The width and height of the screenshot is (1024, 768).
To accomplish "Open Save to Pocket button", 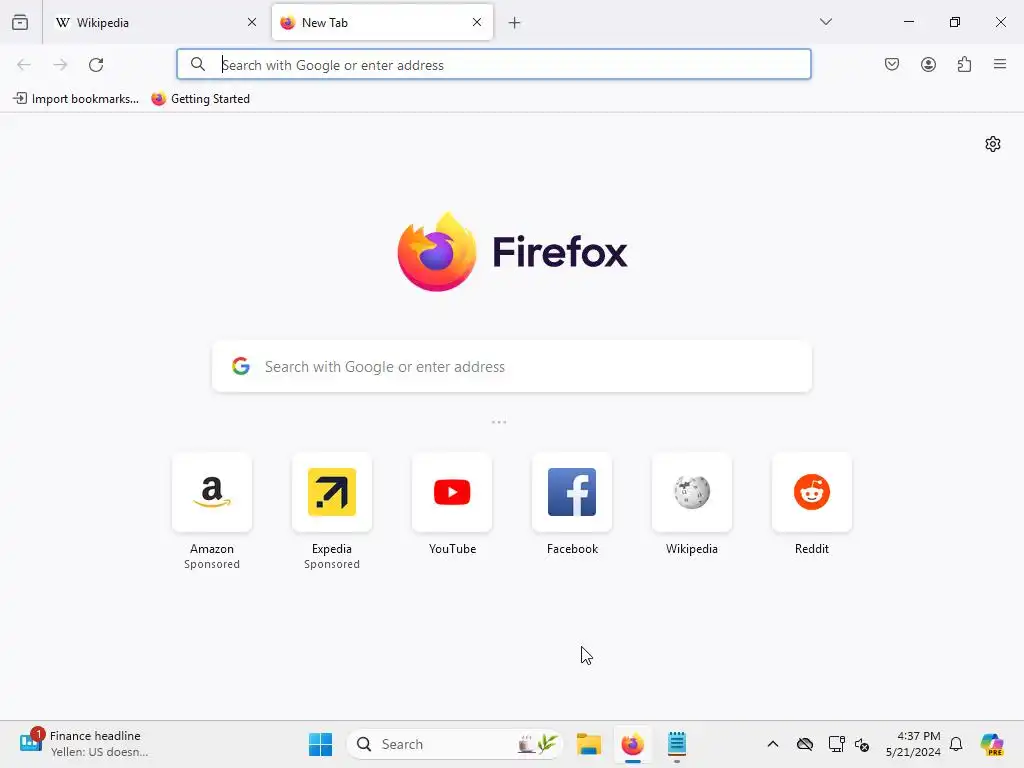I will (x=891, y=64).
